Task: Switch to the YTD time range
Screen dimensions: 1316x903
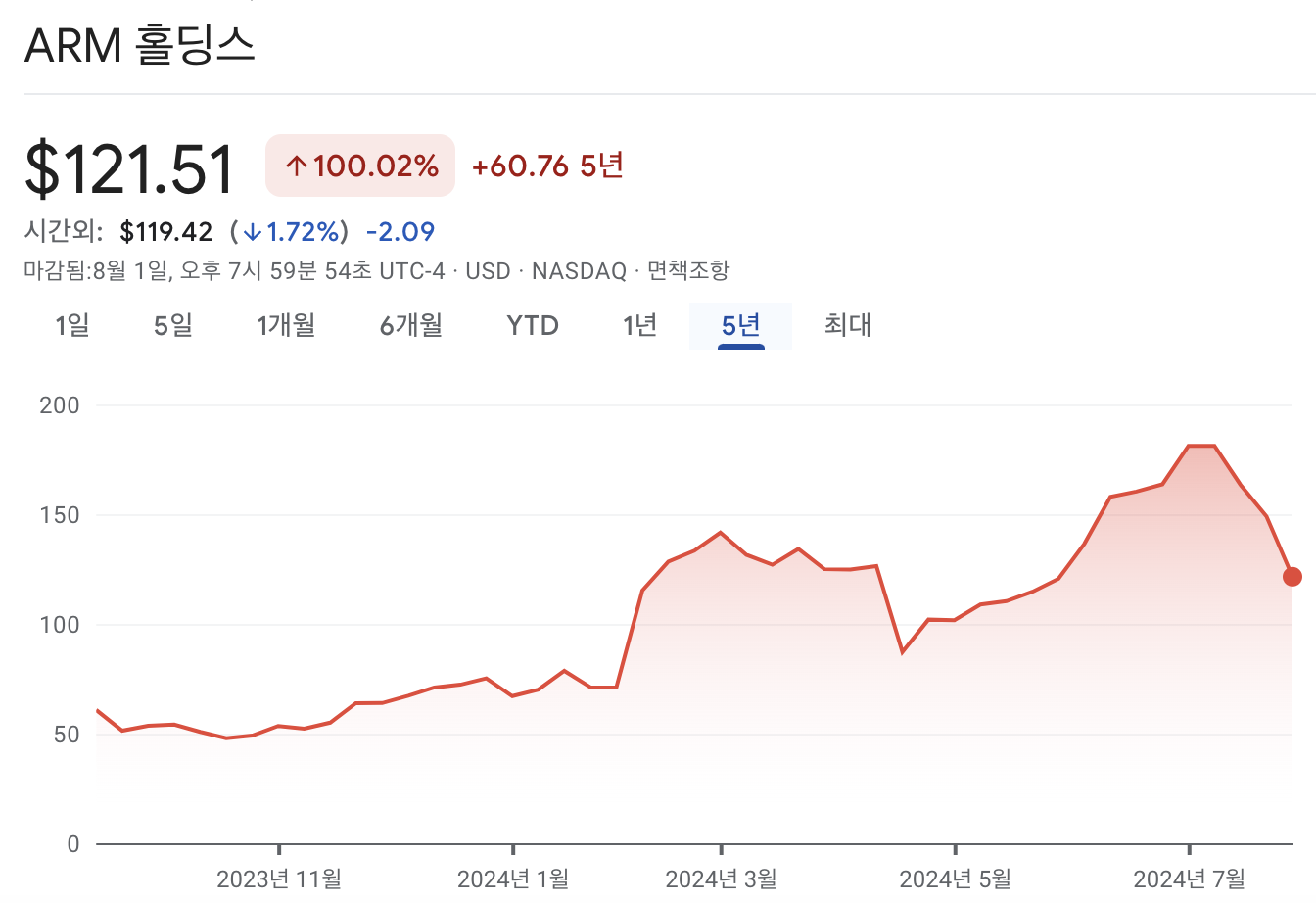Action: 532,325
